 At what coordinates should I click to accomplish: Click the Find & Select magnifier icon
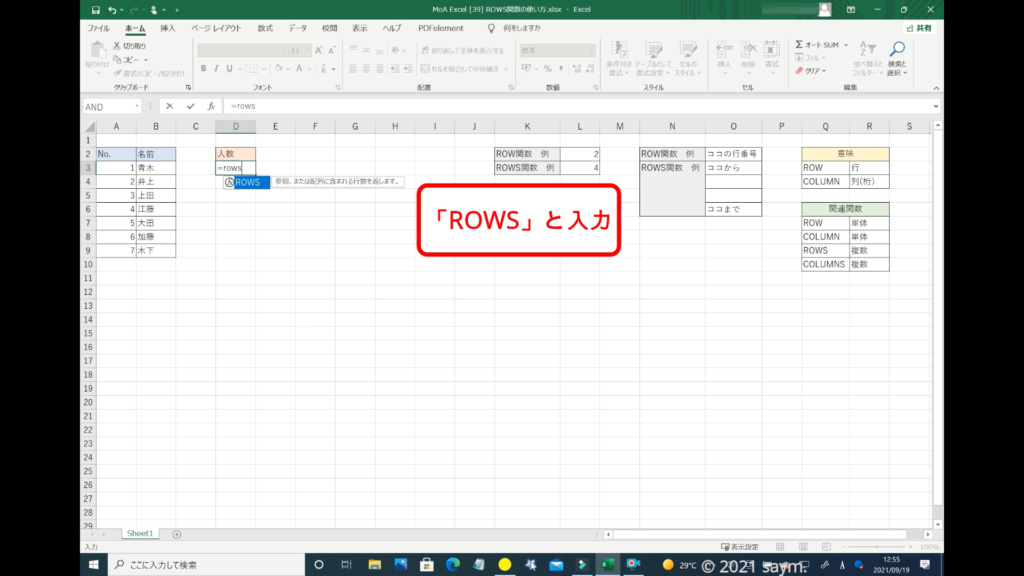point(897,49)
